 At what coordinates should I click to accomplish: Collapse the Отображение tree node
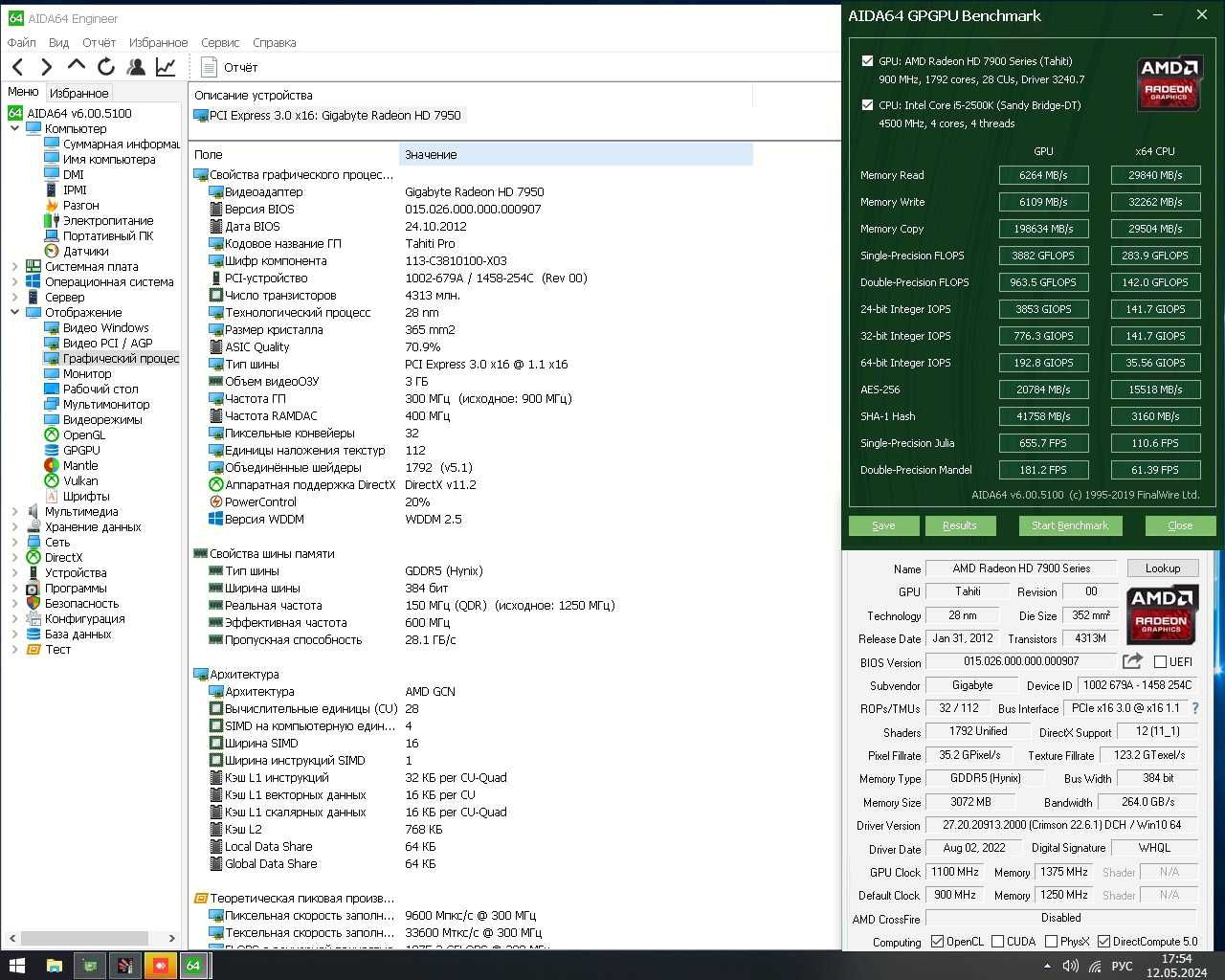tap(14, 312)
